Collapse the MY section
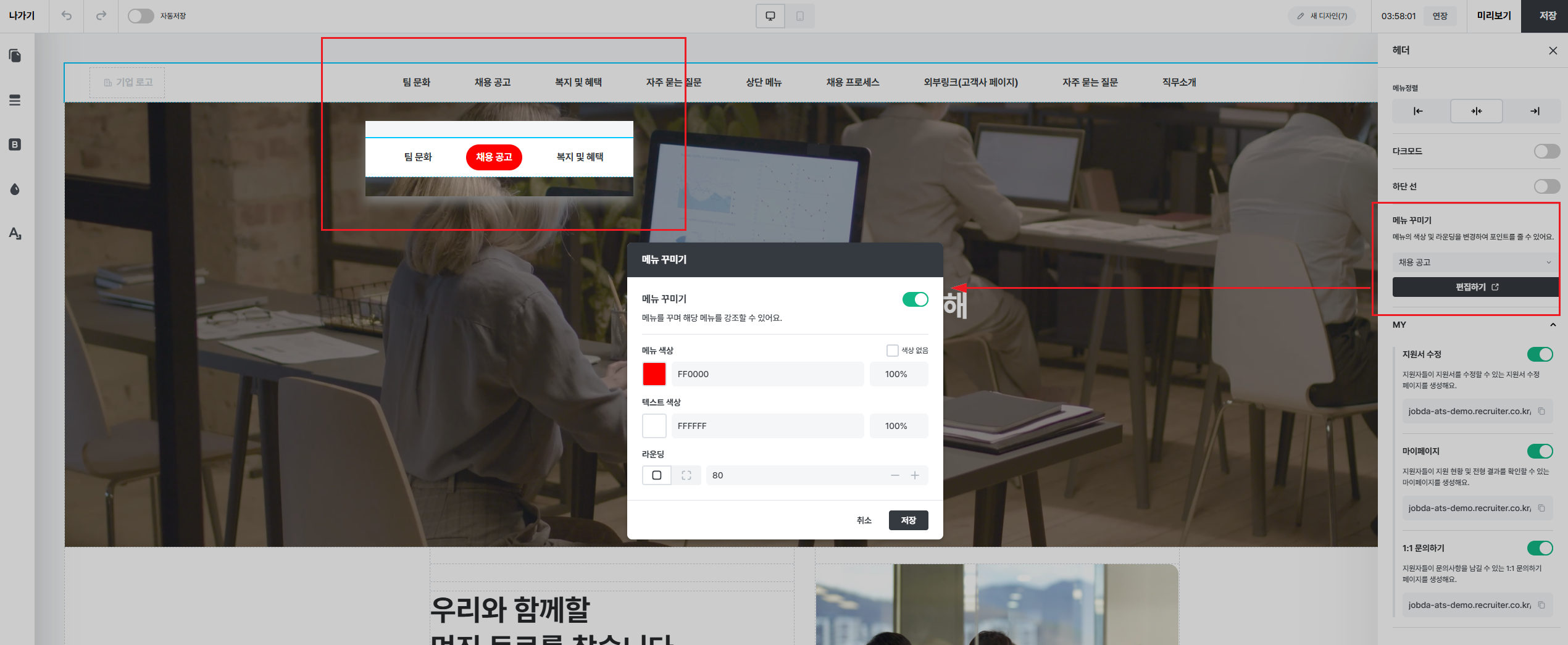Viewport: 1568px width, 645px height. [x=1553, y=325]
